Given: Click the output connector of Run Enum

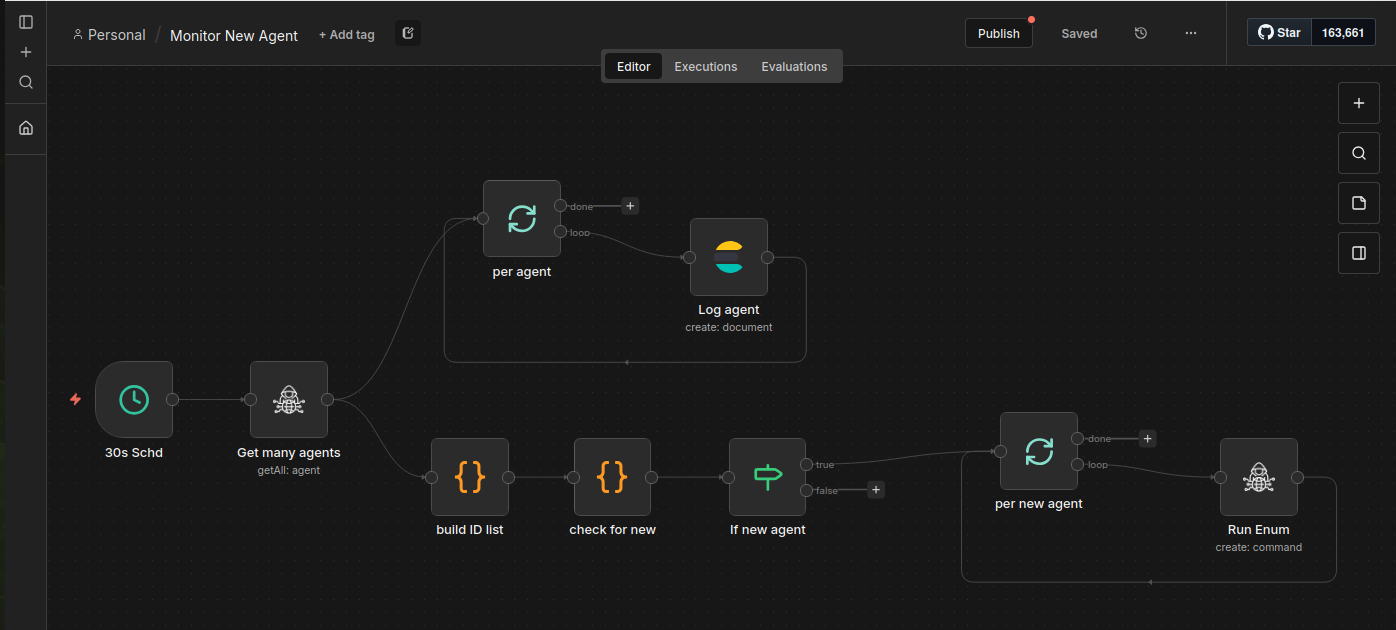Looking at the screenshot, I should point(1297,477).
